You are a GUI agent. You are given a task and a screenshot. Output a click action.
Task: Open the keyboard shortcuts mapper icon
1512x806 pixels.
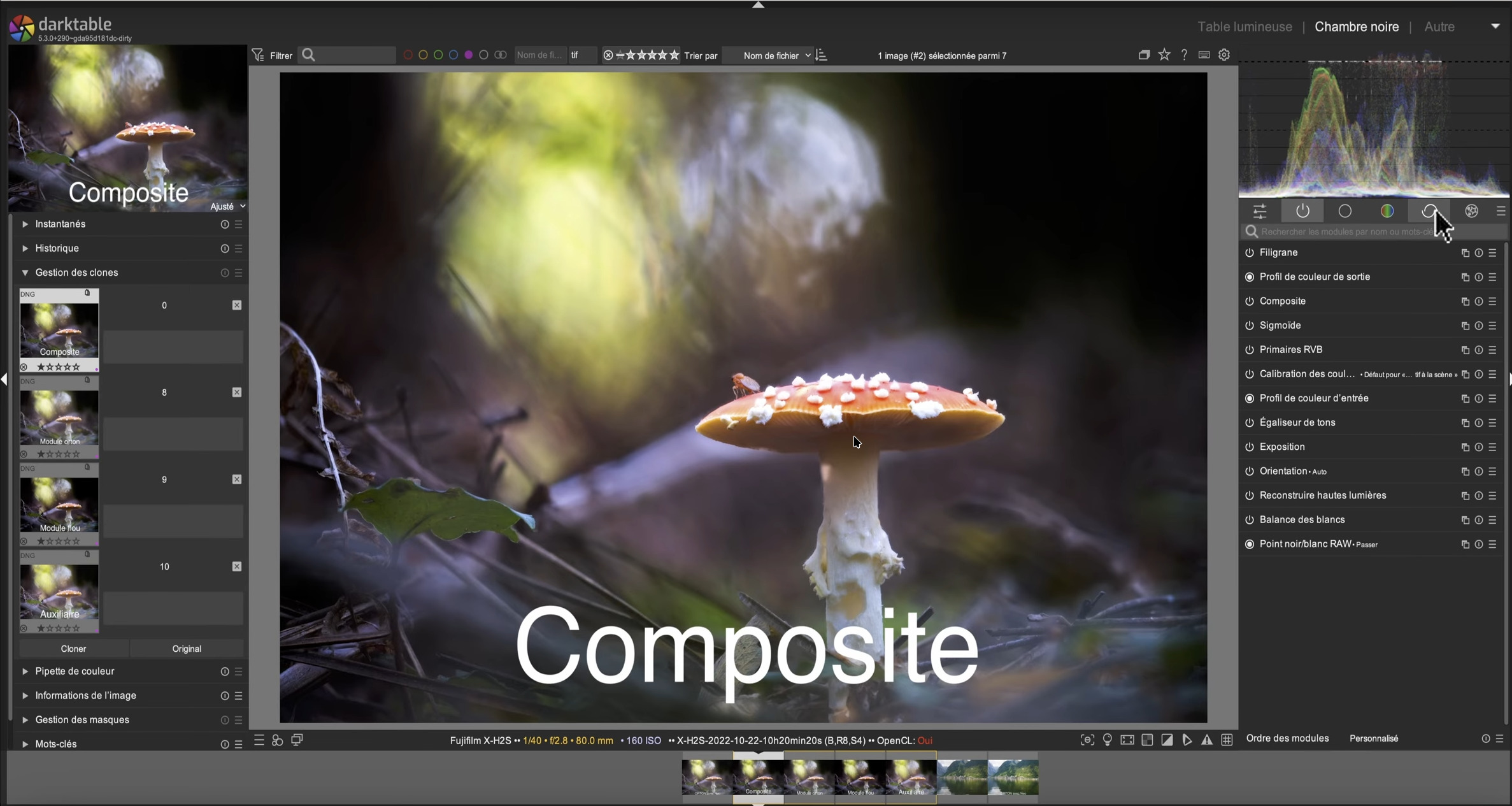[1204, 55]
